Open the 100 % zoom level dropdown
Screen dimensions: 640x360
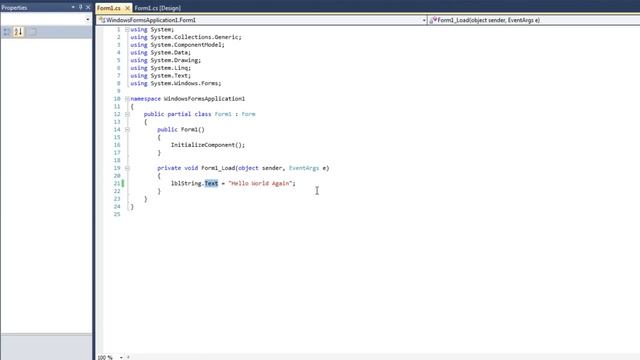[121, 357]
